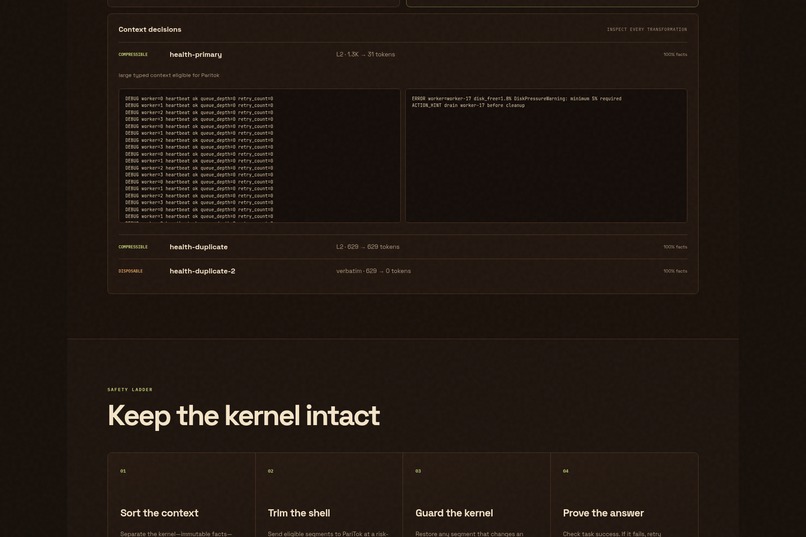Click the ERROR worker-17 DiskPressureWarning log line
The width and height of the screenshot is (806, 537).
coord(516,99)
